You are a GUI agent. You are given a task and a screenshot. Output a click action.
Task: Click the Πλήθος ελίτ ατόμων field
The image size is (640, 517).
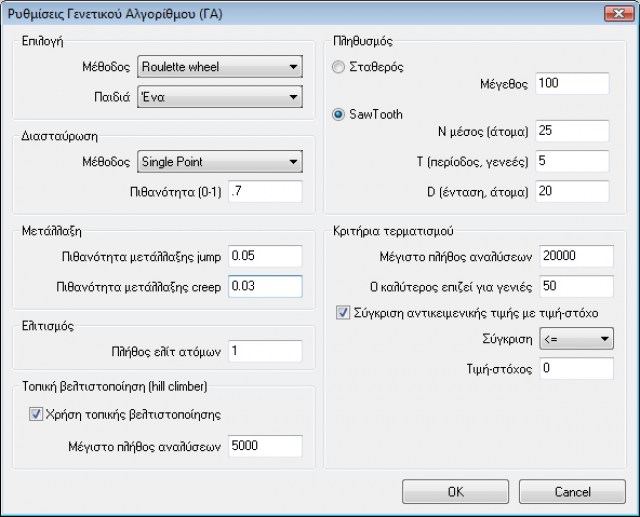(x=264, y=352)
